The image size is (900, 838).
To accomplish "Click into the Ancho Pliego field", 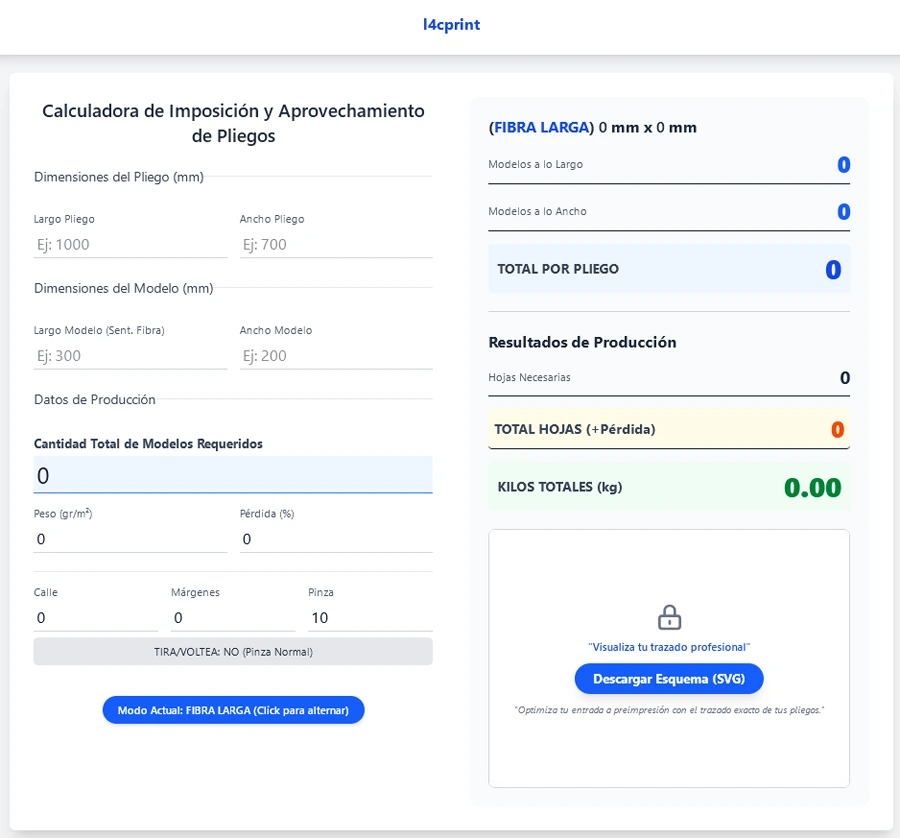I will 335,245.
